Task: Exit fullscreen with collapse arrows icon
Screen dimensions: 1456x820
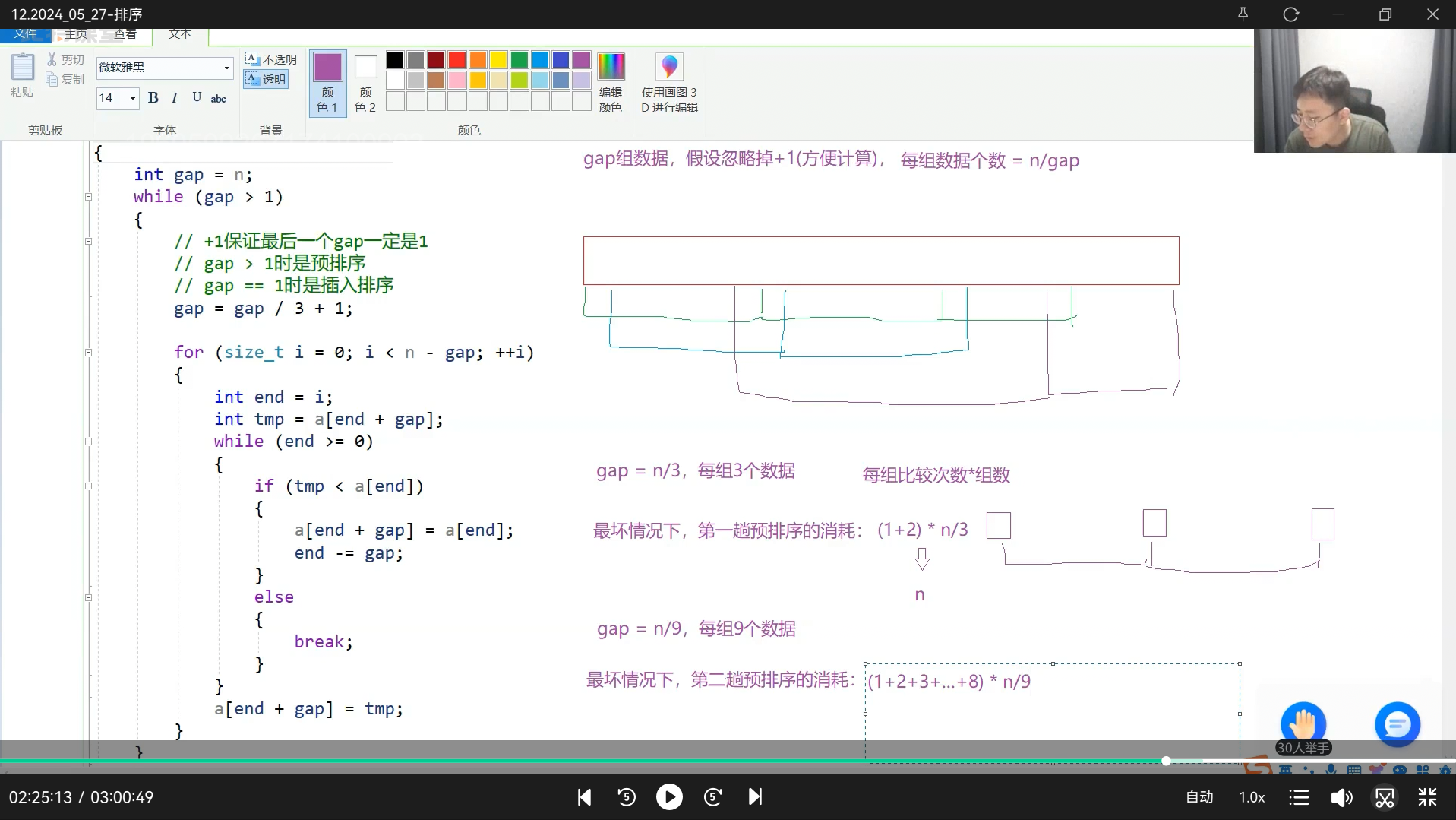Action: click(1427, 797)
